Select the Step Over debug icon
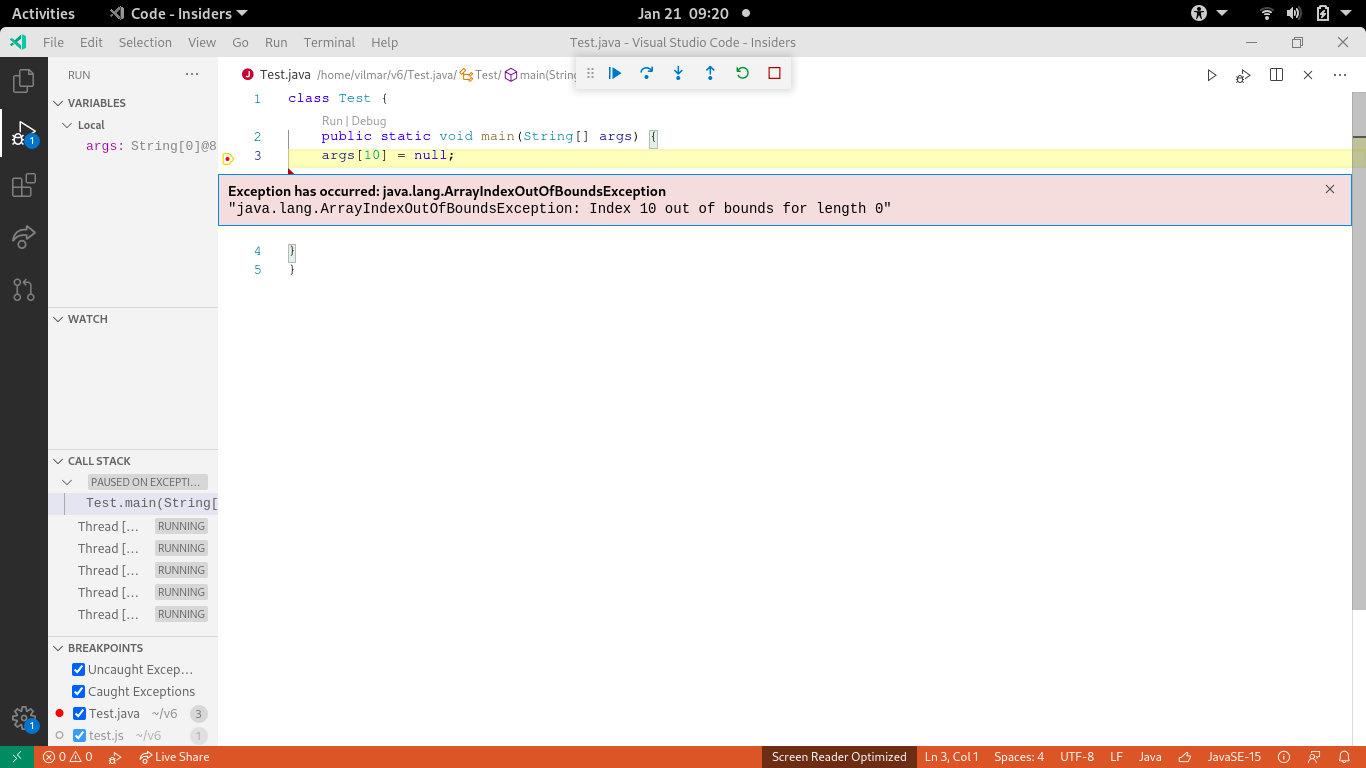1366x768 pixels. pyautogui.click(x=646, y=73)
